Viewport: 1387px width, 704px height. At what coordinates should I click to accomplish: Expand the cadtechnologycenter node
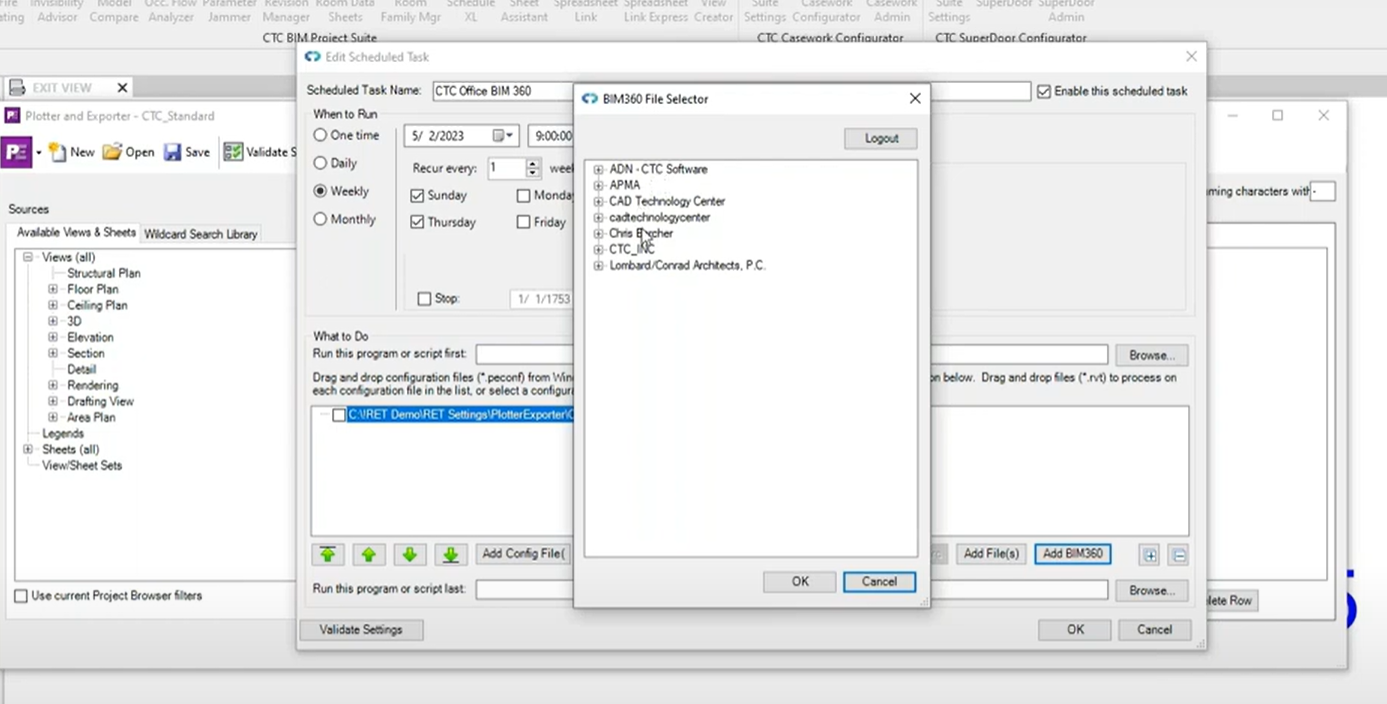598,217
